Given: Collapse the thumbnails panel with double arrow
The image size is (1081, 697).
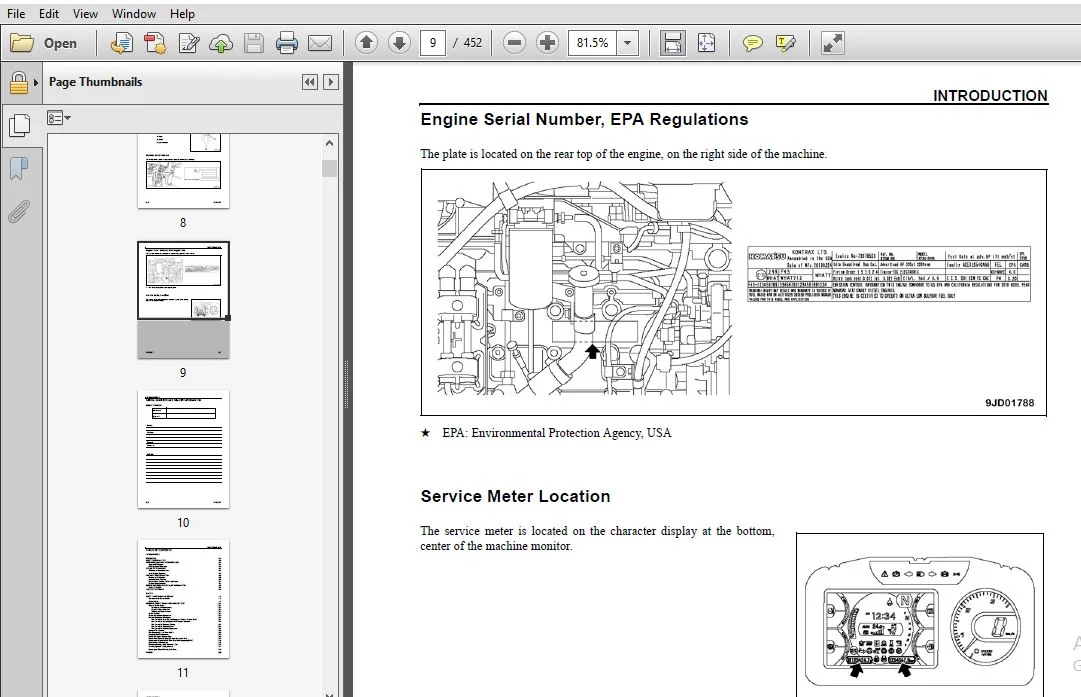Looking at the screenshot, I should 310,82.
